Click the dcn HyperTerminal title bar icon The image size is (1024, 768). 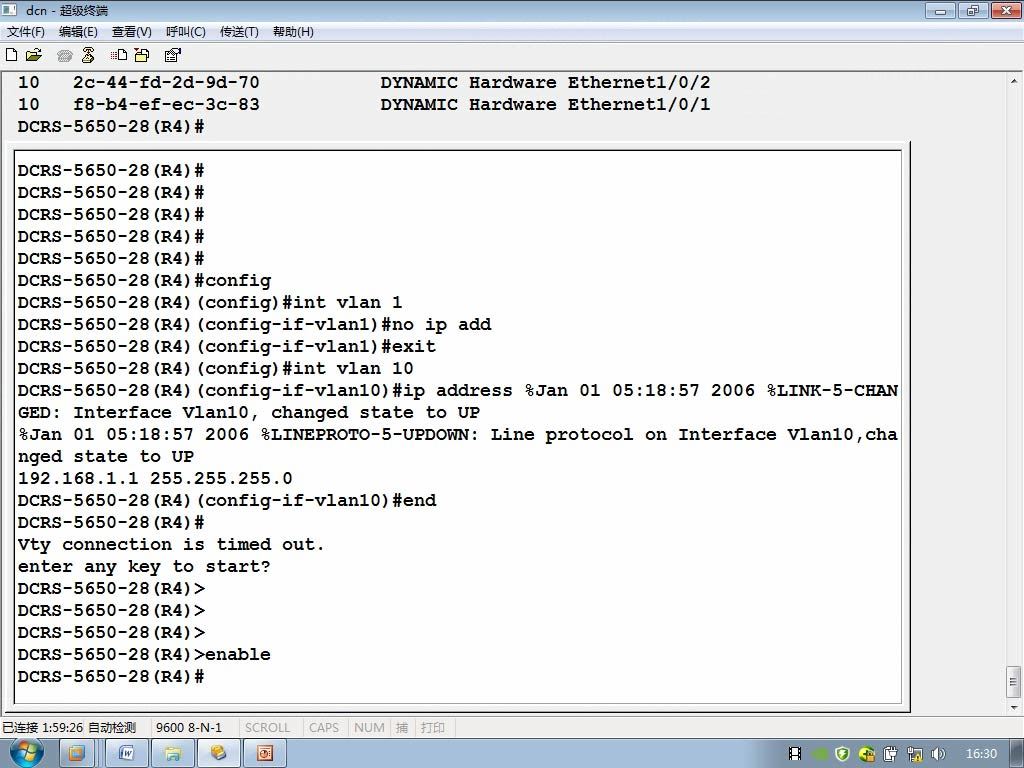(x=10, y=10)
